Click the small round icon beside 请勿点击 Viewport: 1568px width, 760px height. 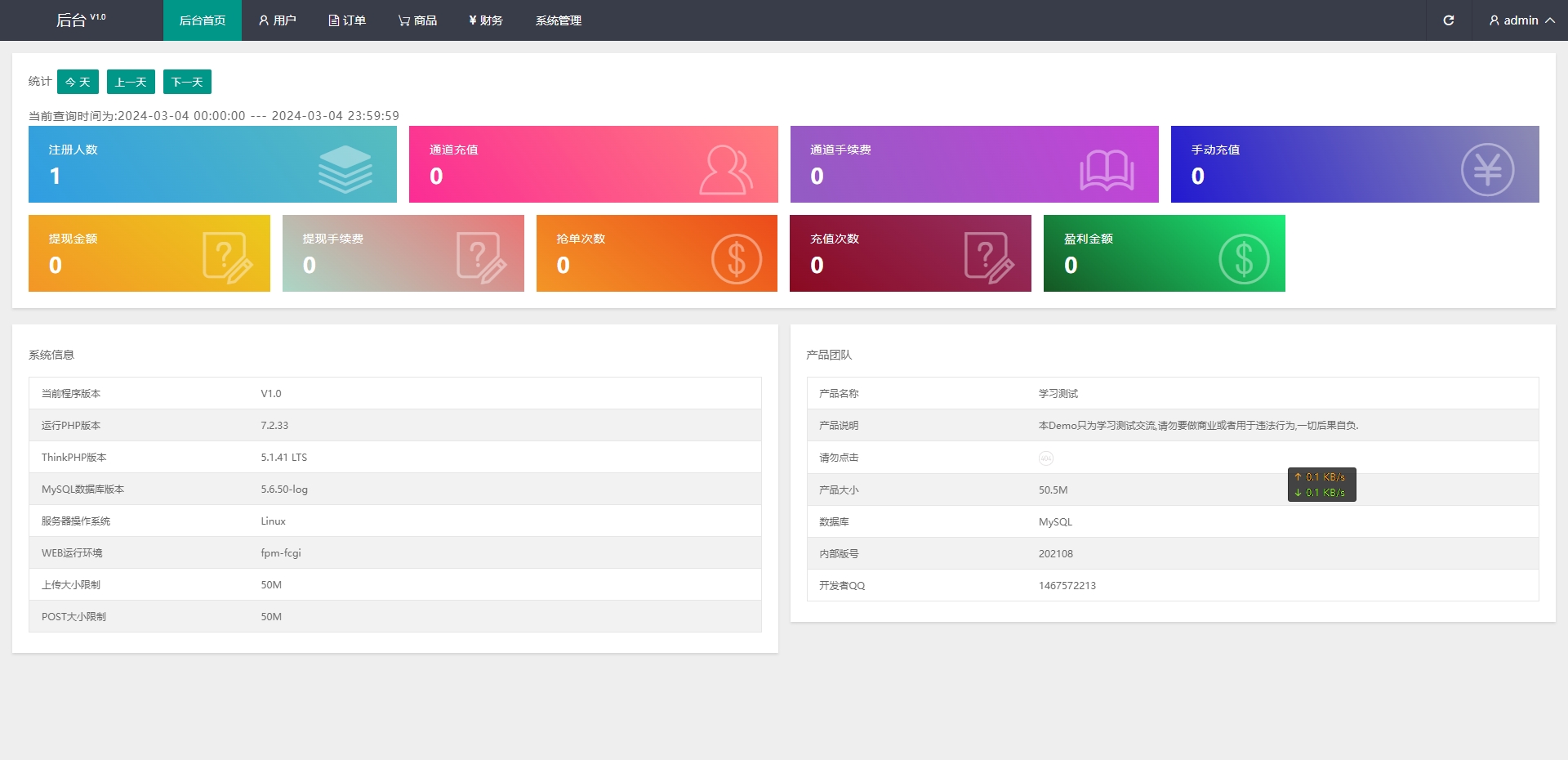[1045, 458]
